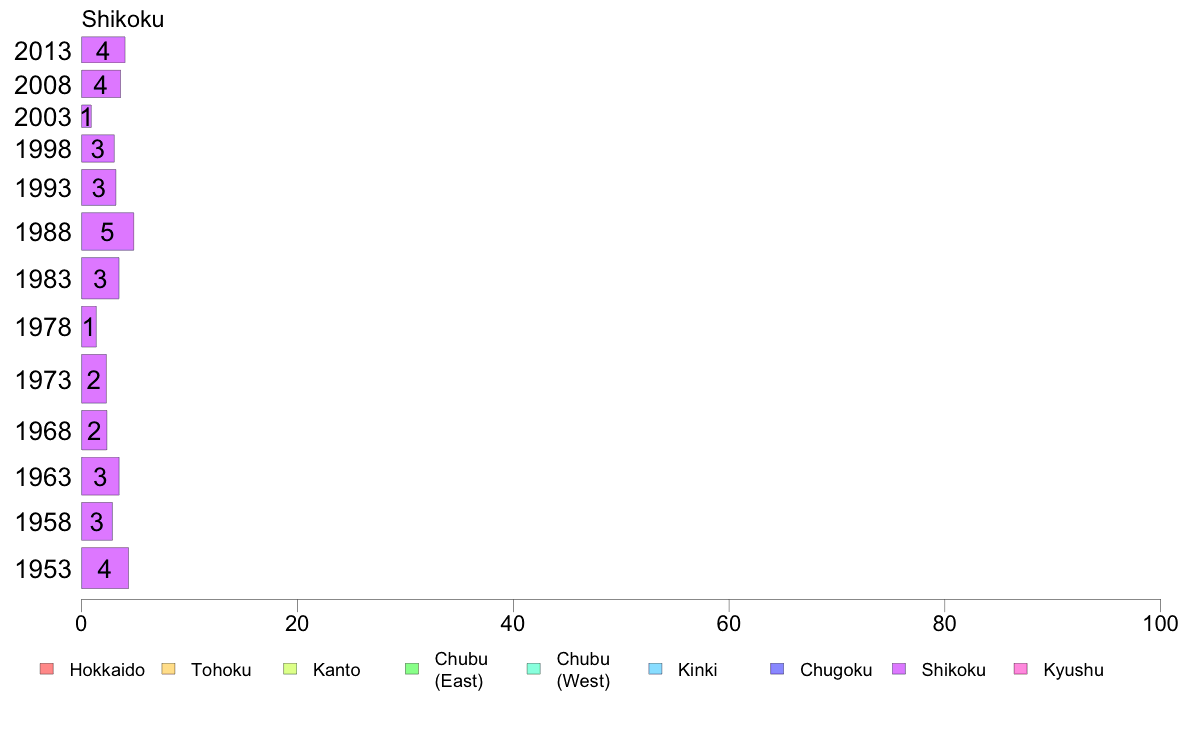Select the 1978 bar labeled 1
Image resolution: width=1188 pixels, height=736 pixels.
coord(89,327)
